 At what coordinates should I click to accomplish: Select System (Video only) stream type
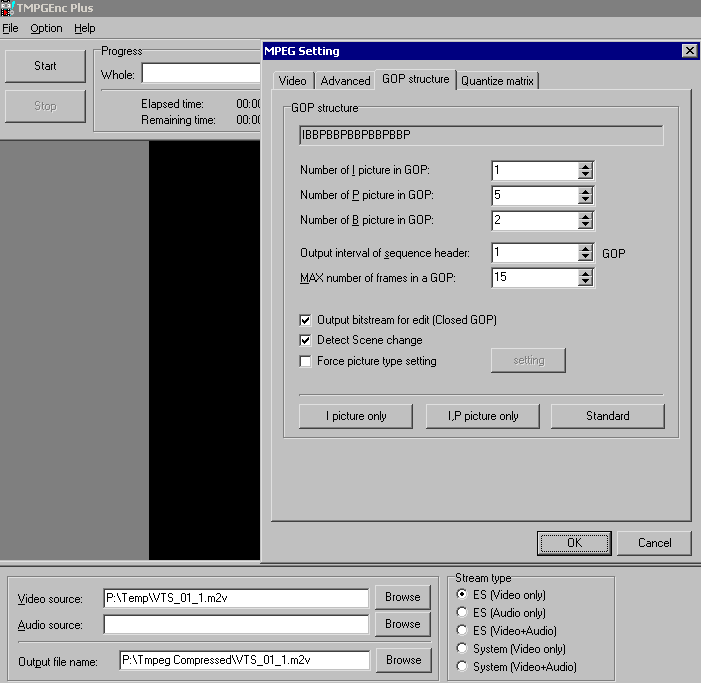point(462,648)
